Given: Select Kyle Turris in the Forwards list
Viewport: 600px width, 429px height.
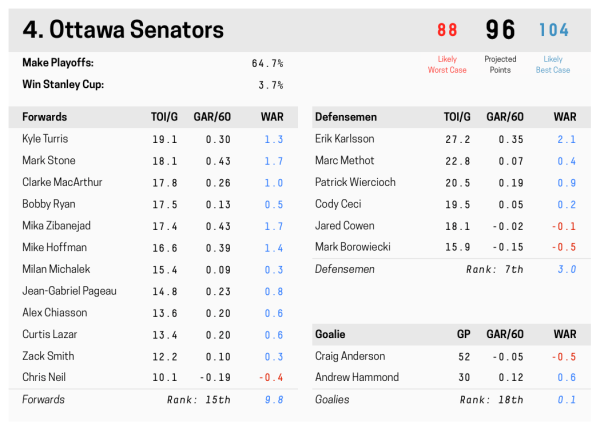Looking at the screenshot, I should coord(45,139).
